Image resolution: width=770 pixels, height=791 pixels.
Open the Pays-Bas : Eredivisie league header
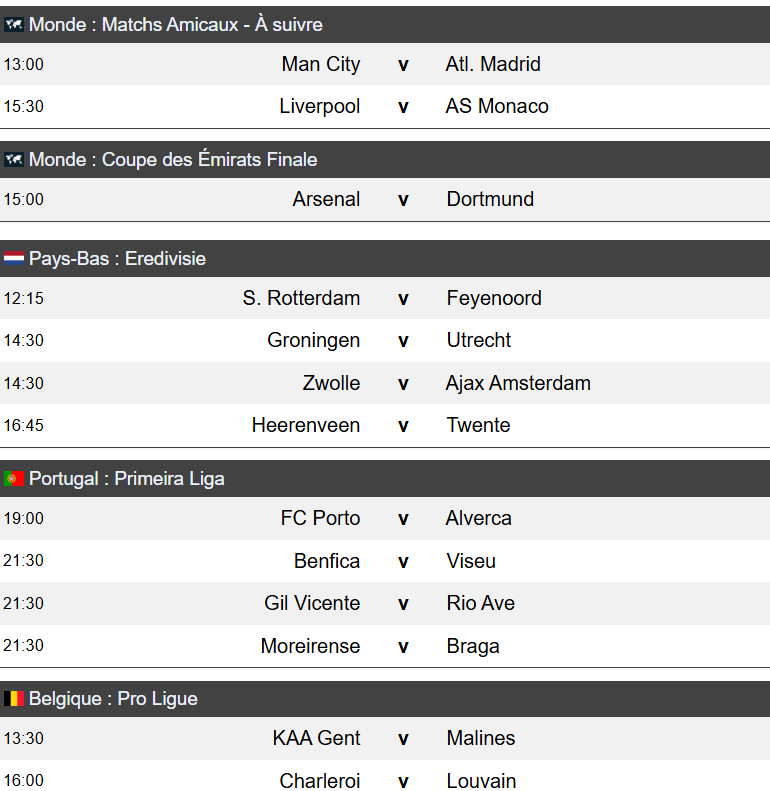point(385,258)
